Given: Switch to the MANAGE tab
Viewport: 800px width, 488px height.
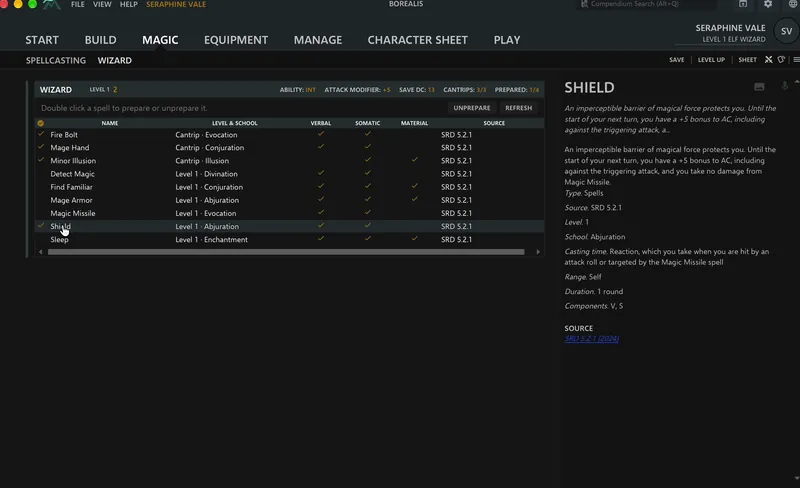Looking at the screenshot, I should point(318,40).
